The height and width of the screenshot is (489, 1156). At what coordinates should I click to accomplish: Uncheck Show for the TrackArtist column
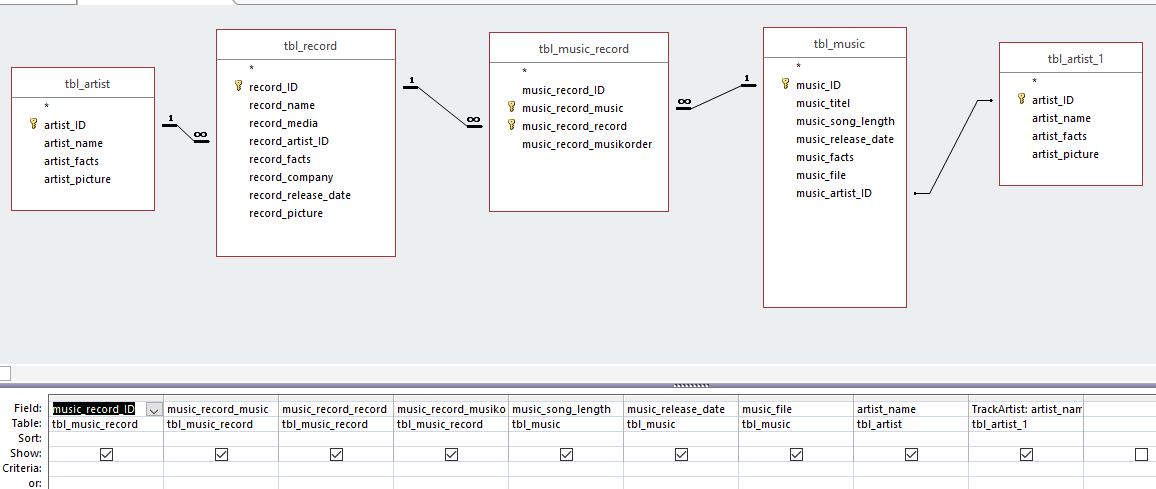(1026, 454)
